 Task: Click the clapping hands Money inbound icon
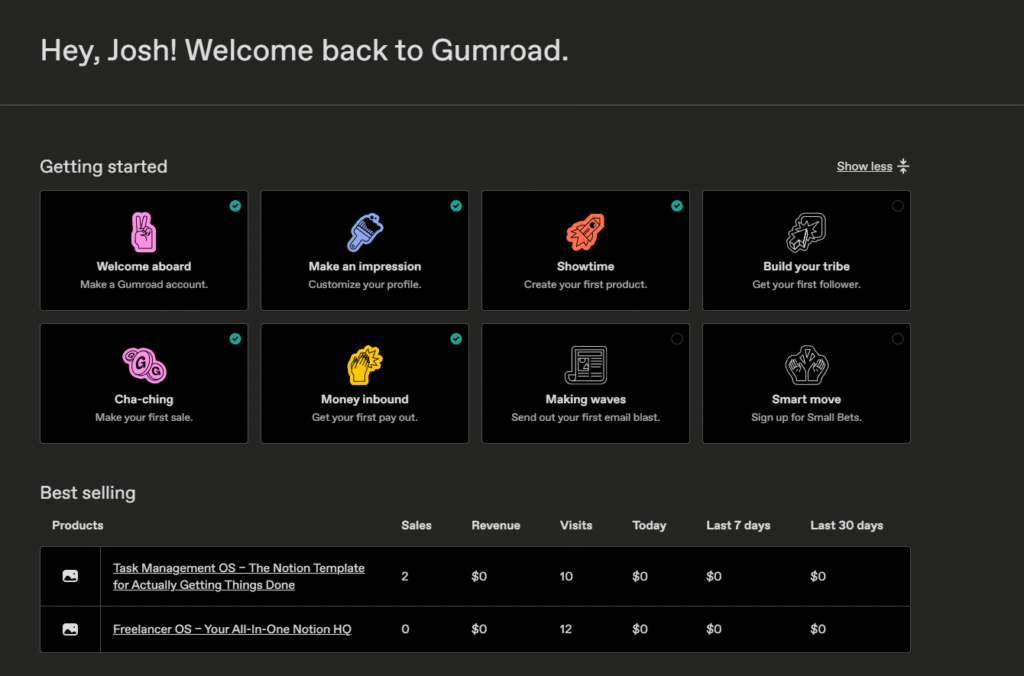[x=364, y=364]
